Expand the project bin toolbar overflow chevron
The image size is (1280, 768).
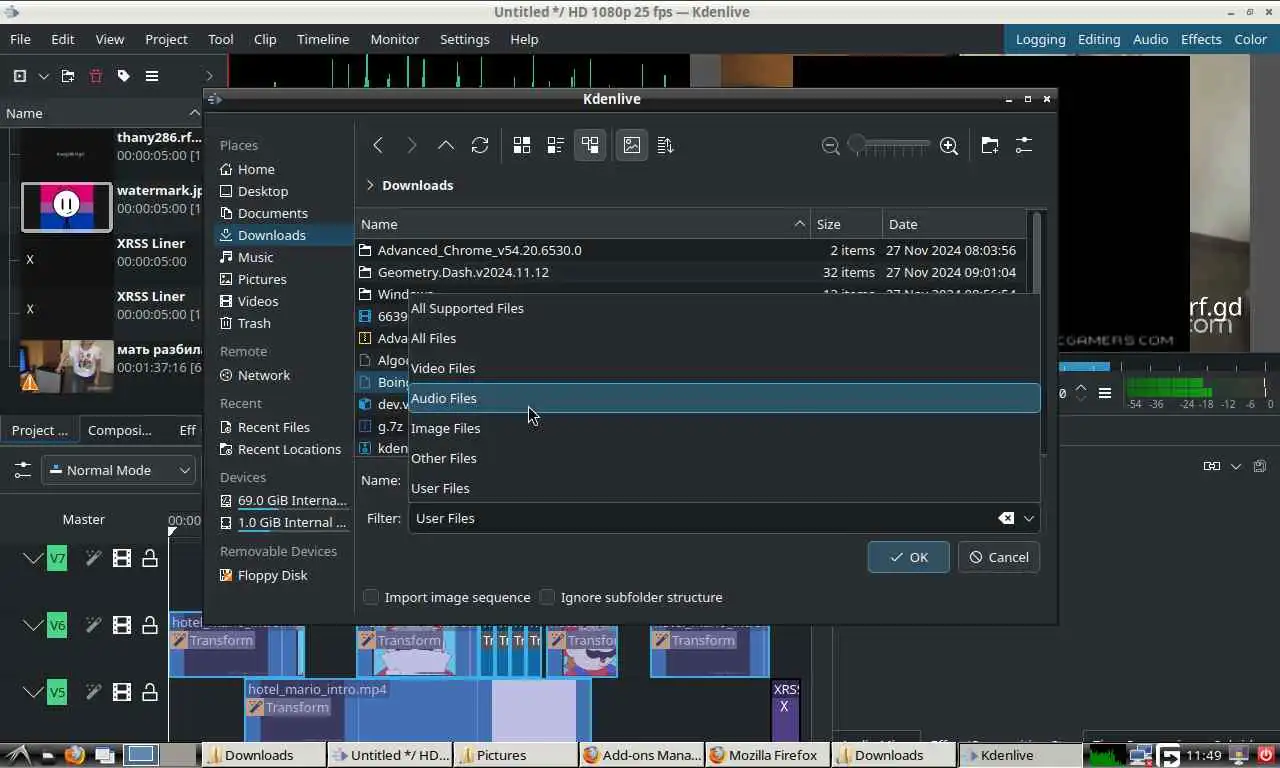click(x=209, y=76)
